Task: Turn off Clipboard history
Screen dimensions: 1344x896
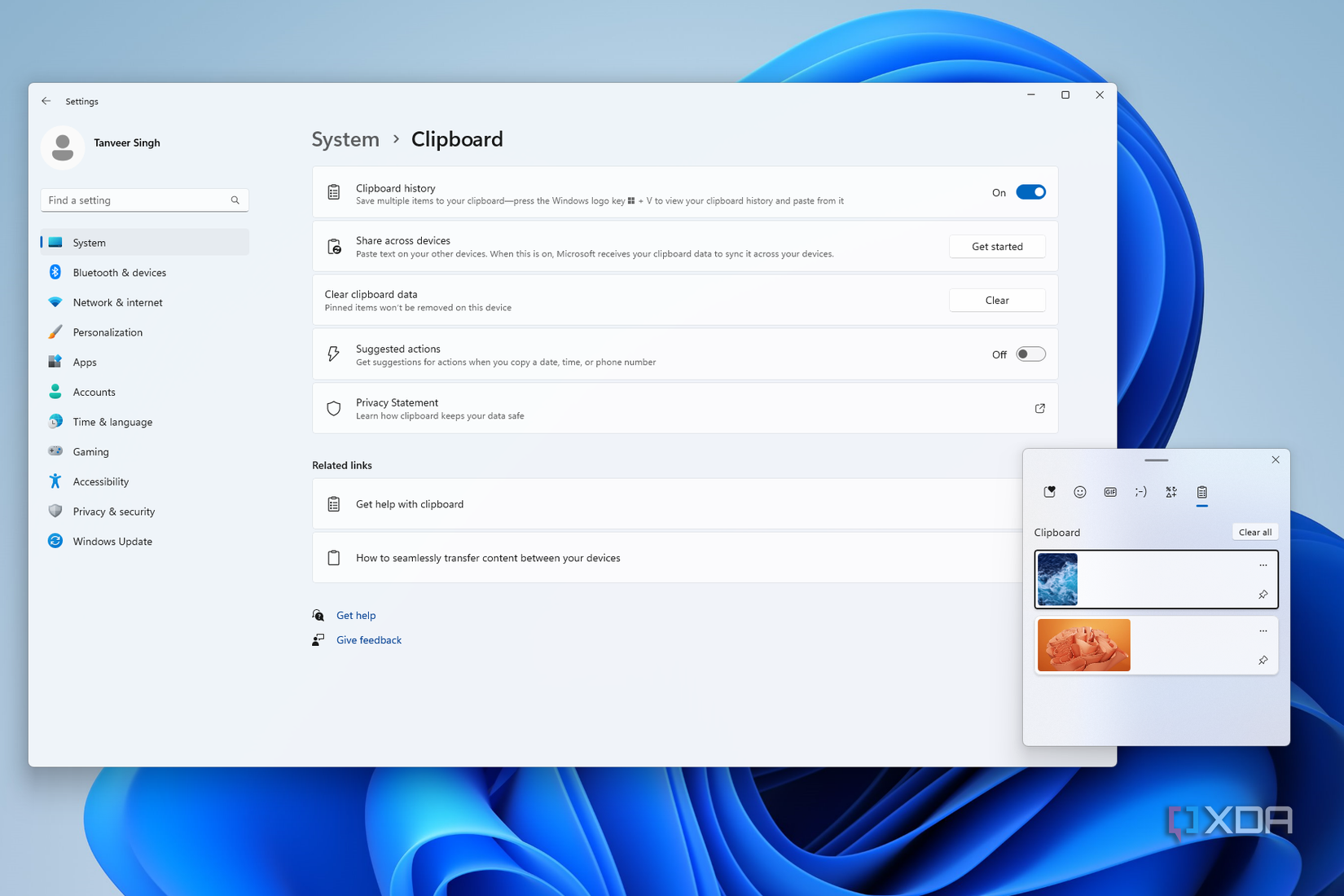Action: (1030, 191)
